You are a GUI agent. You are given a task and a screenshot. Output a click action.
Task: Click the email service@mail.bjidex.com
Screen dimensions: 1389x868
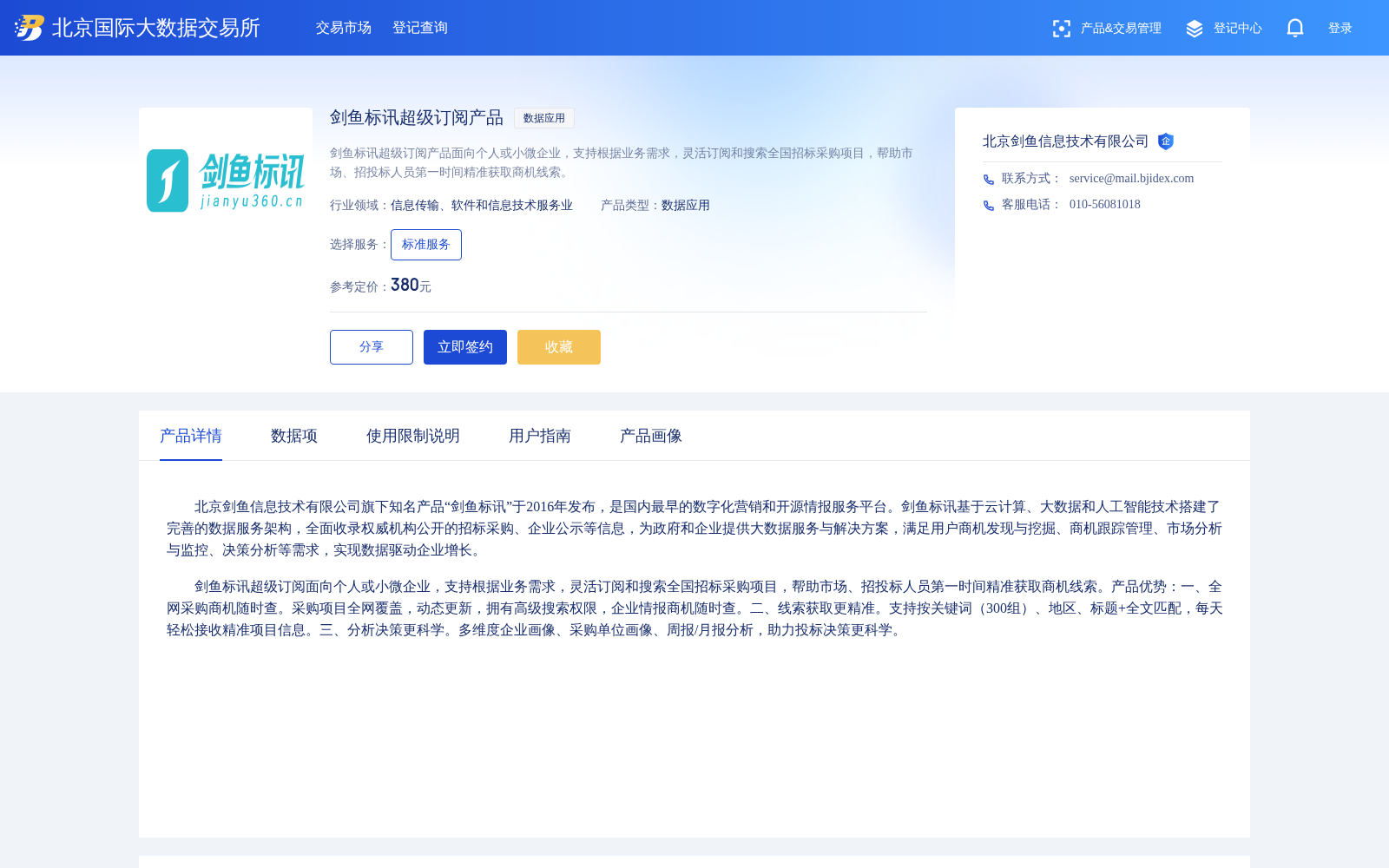point(1131,179)
